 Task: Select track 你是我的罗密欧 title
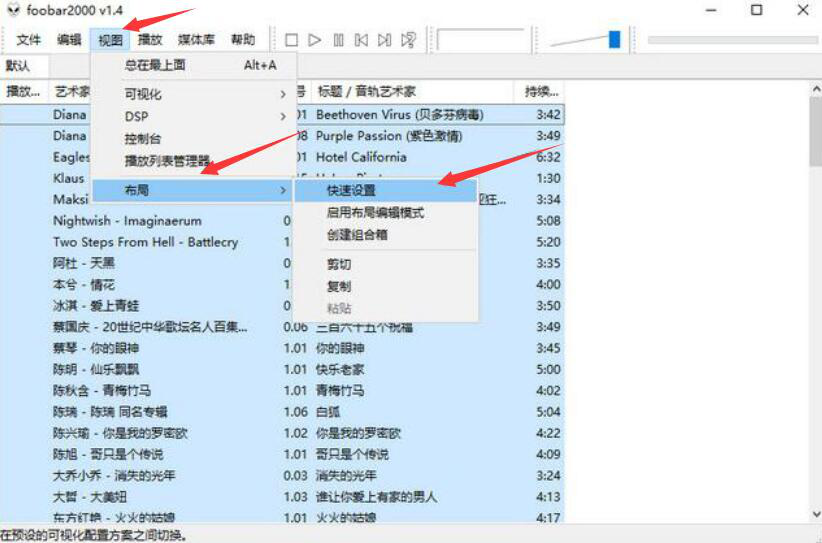tap(359, 433)
